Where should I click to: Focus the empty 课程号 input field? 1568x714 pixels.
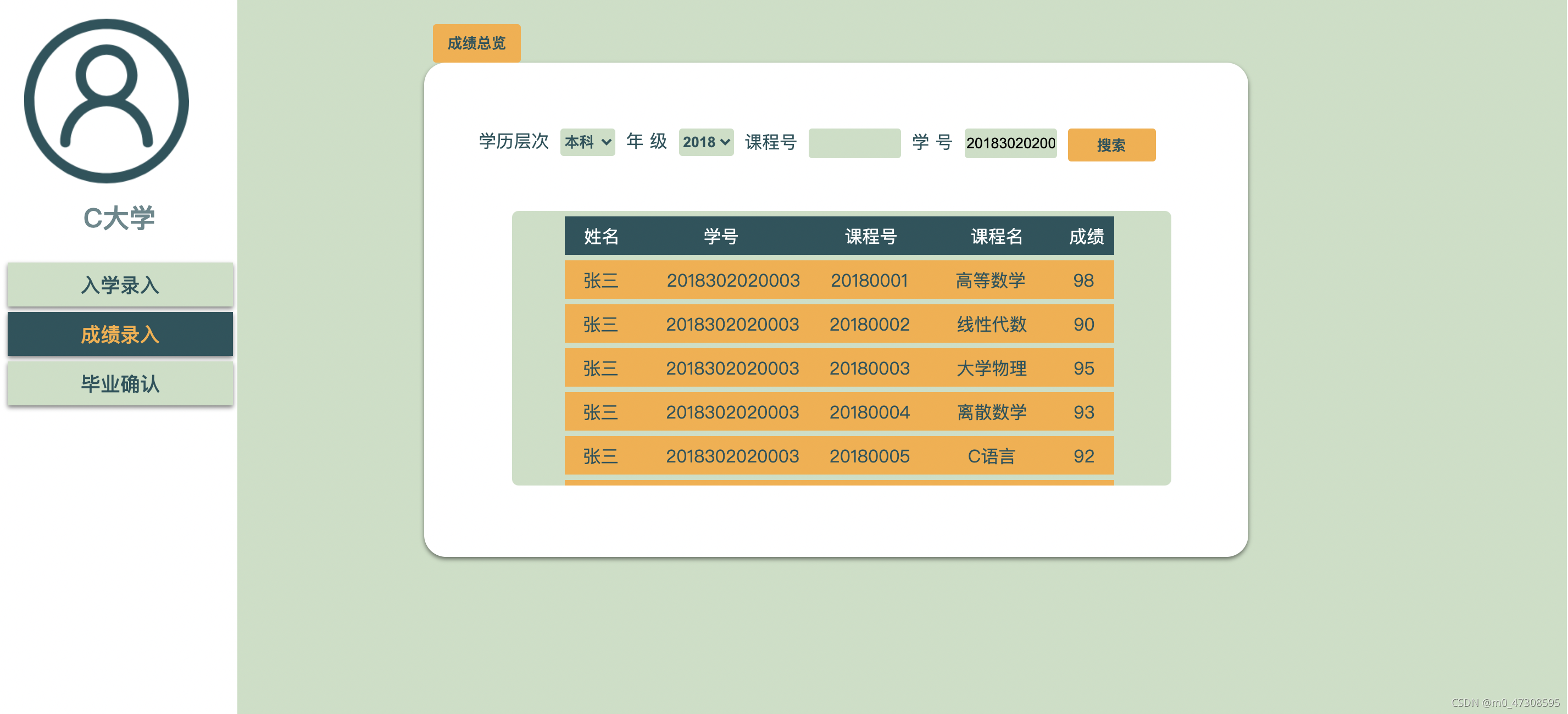click(x=854, y=143)
